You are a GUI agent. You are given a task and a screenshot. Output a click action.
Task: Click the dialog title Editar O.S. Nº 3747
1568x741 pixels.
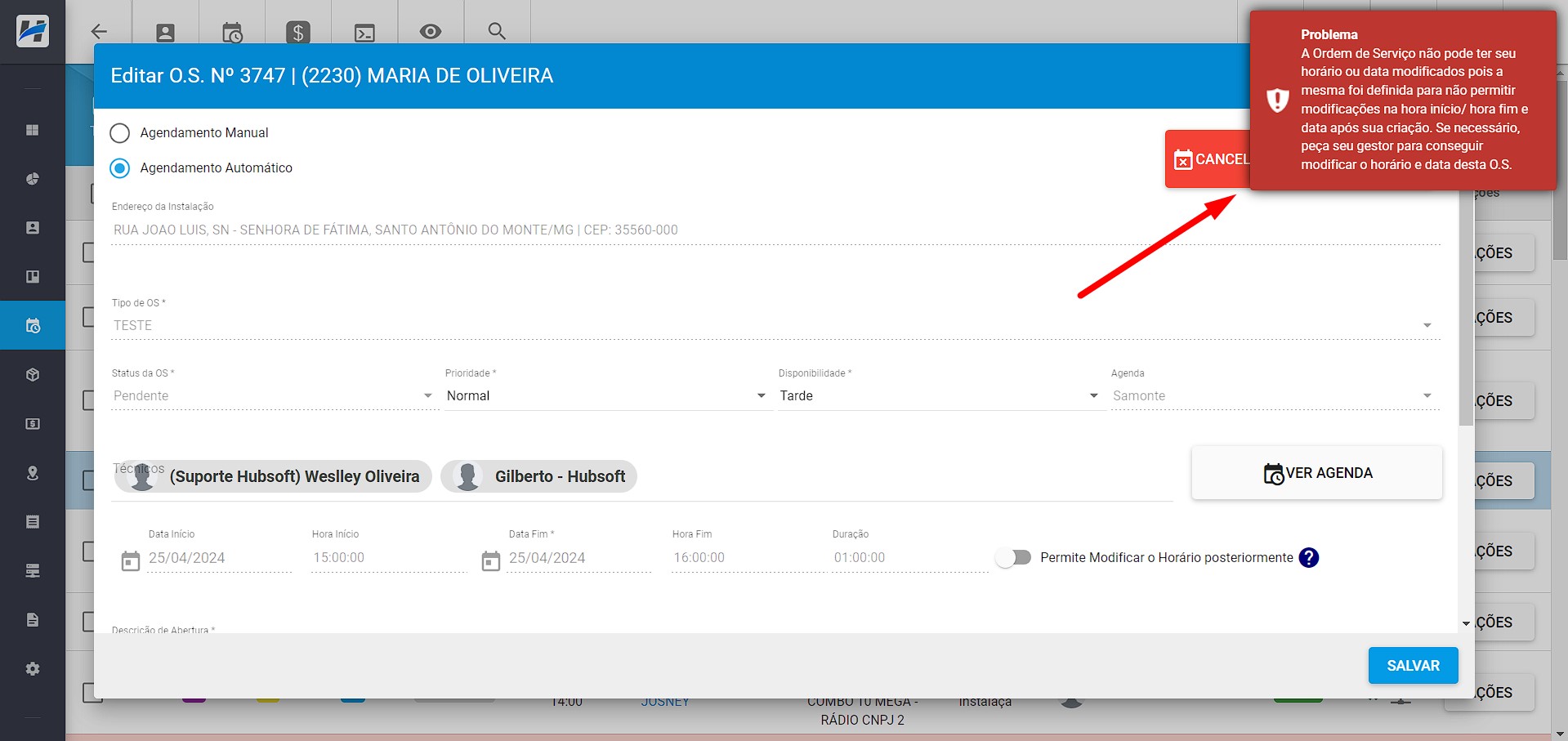point(332,76)
